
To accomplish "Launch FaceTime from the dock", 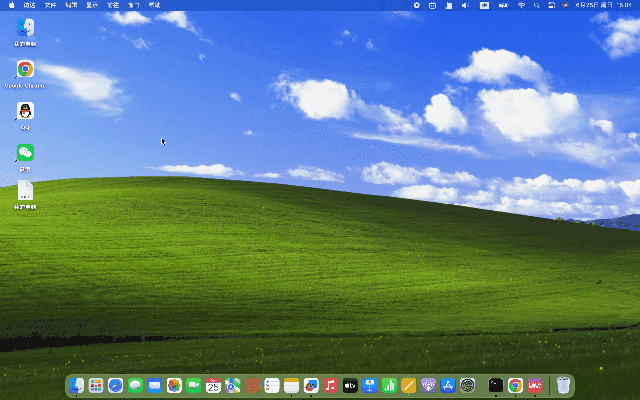I will pyautogui.click(x=193, y=385).
